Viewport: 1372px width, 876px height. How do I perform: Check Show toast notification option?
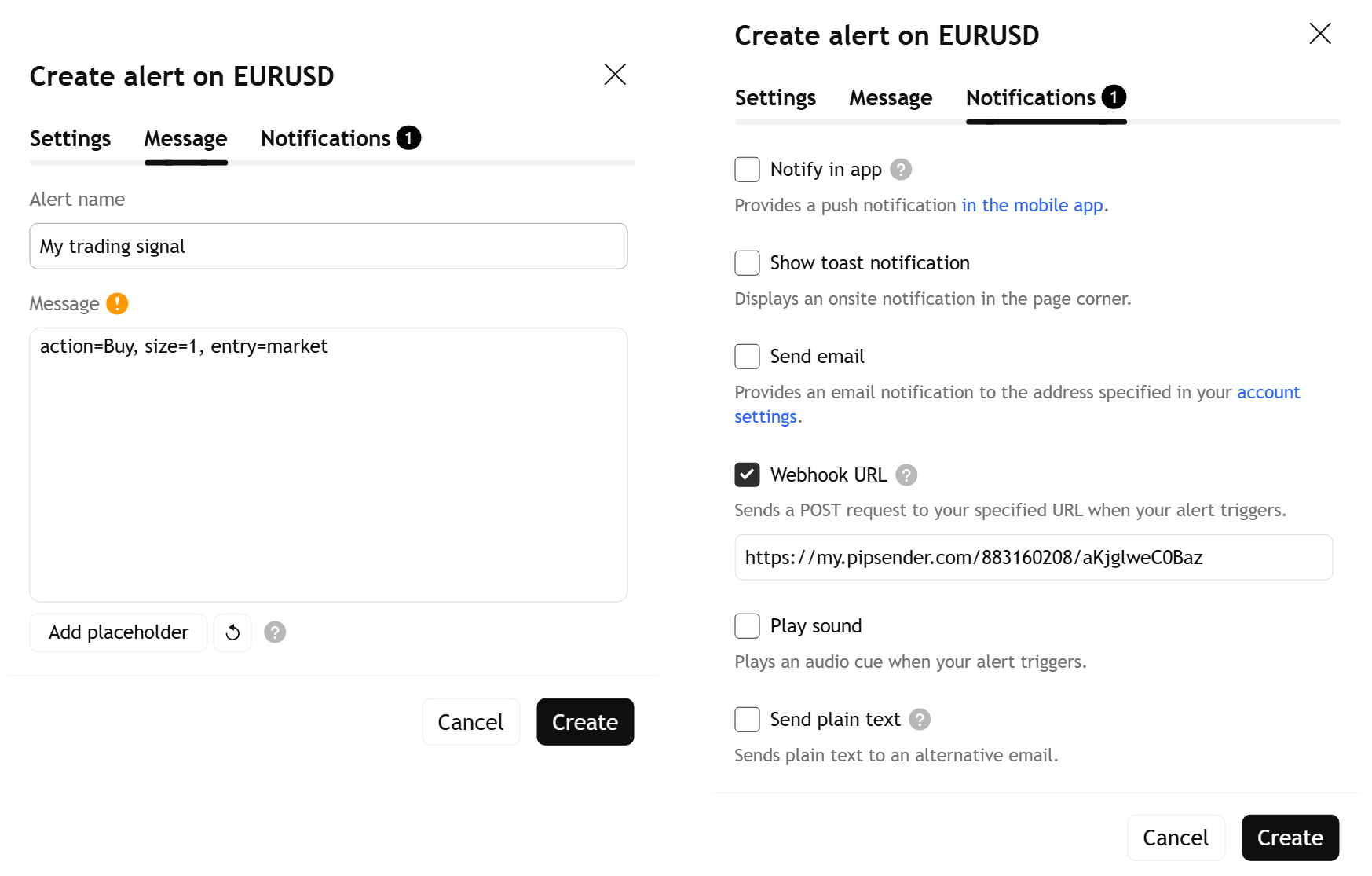coord(747,263)
